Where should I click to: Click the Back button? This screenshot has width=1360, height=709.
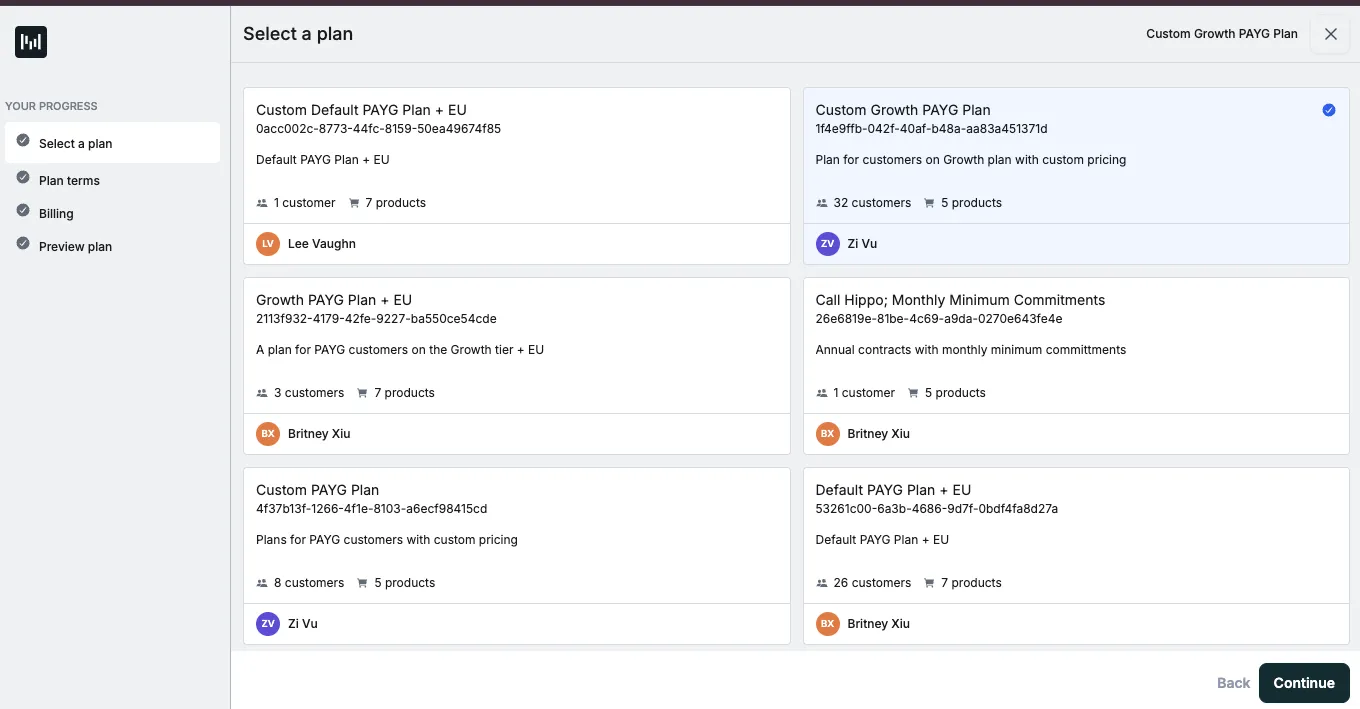coord(1233,683)
